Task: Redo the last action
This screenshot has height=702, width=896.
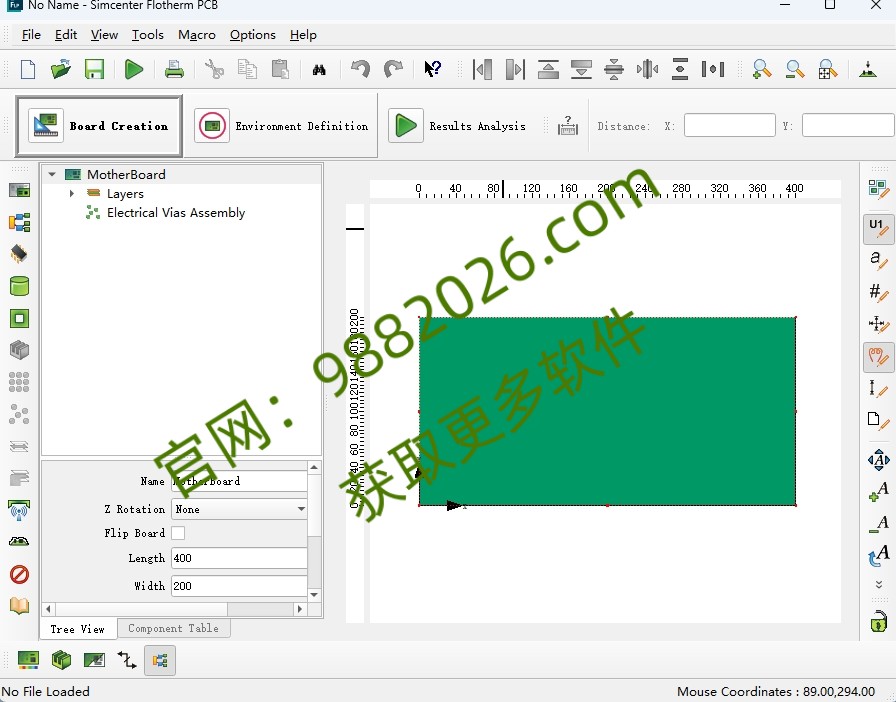Action: click(x=393, y=69)
